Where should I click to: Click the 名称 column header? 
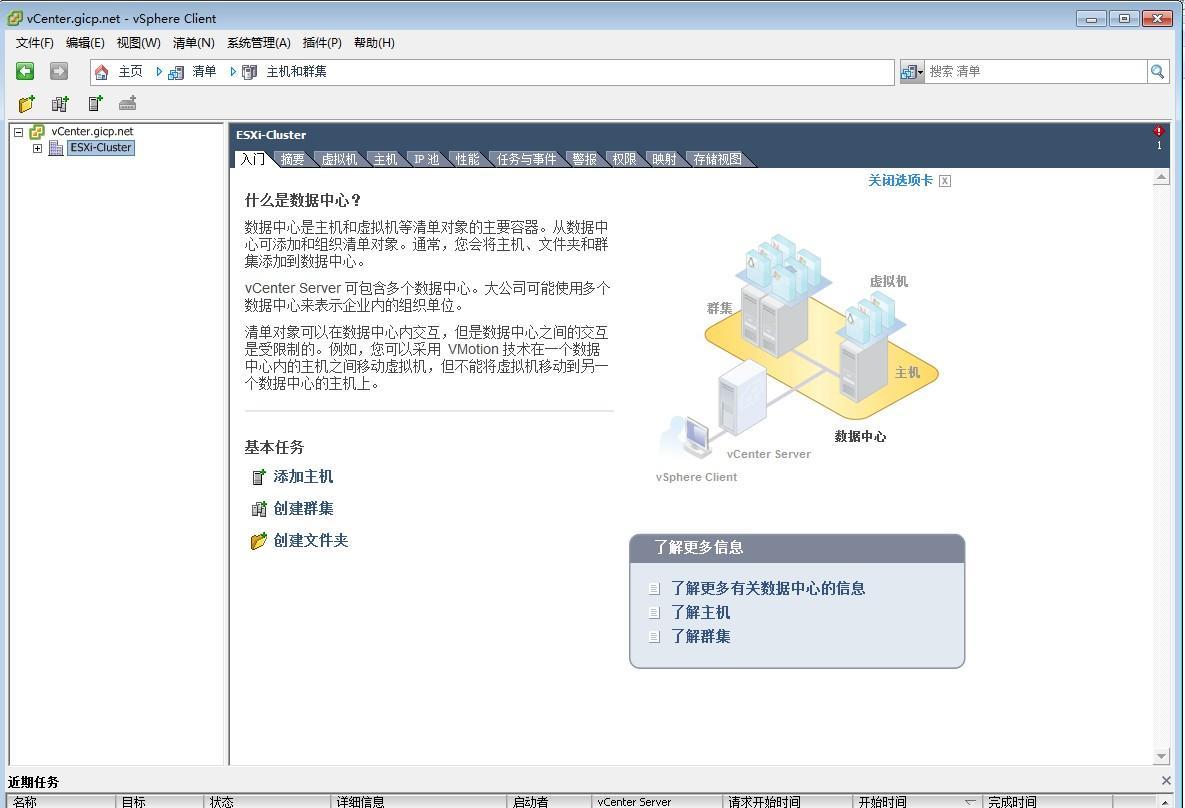61,801
